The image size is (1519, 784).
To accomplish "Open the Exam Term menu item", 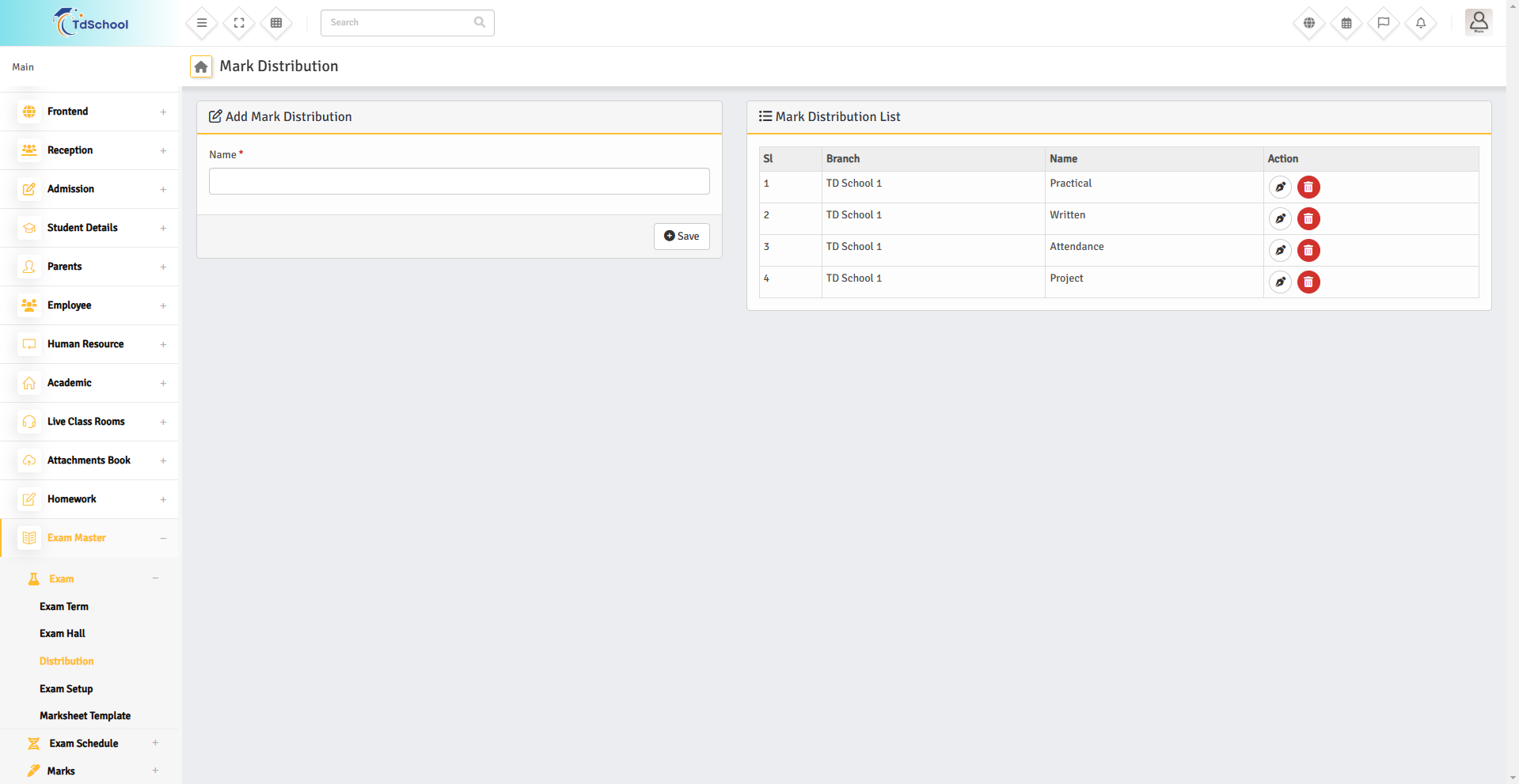I will click(64, 607).
